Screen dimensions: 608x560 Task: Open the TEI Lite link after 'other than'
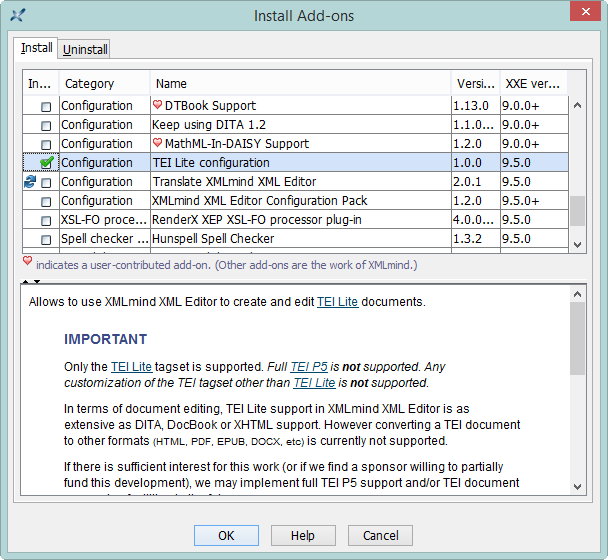pos(314,383)
